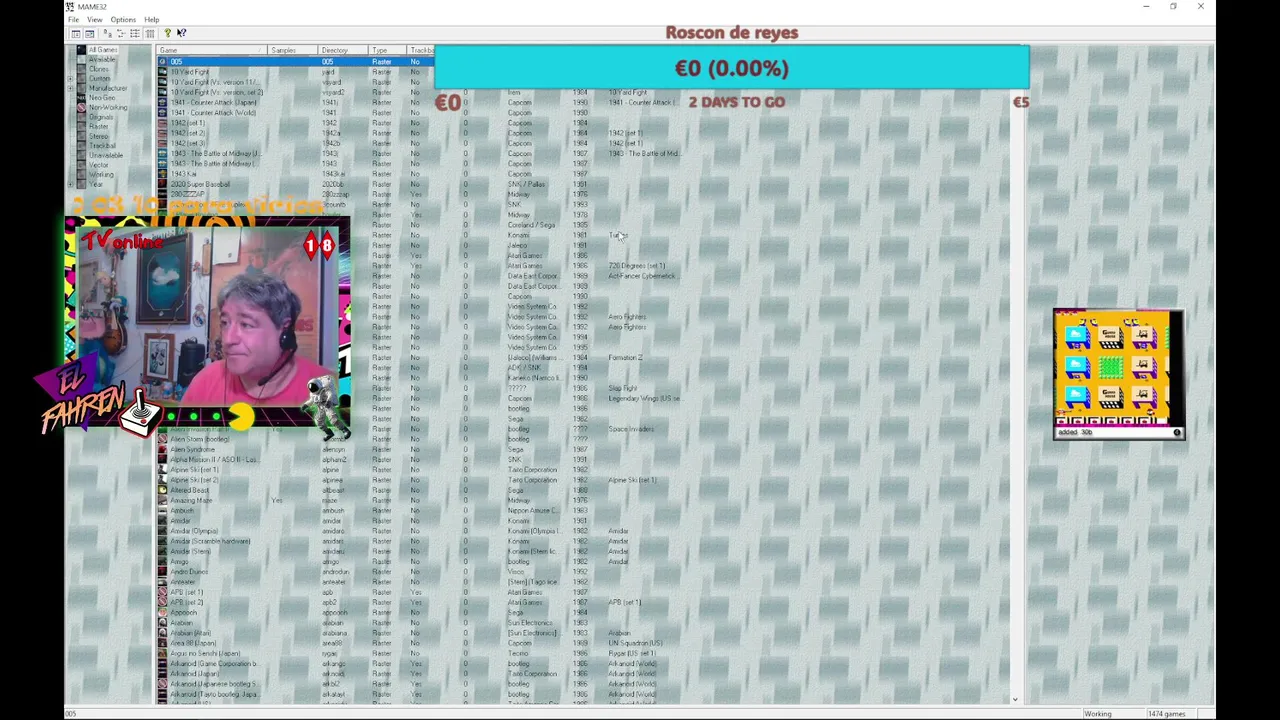
Task: Click the icon beside Alien Syndrome
Action: point(162,449)
